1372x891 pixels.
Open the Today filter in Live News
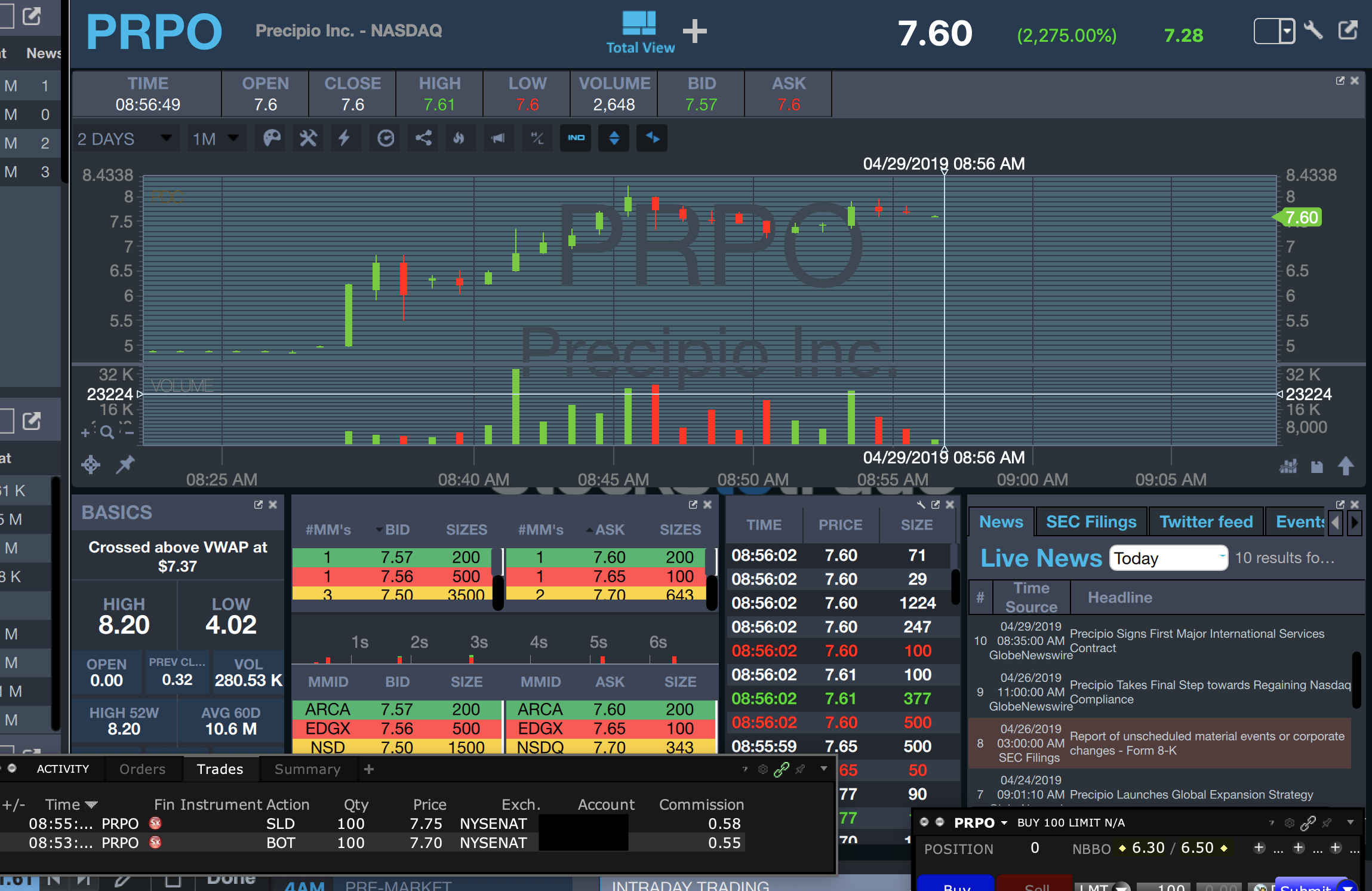click(1168, 558)
